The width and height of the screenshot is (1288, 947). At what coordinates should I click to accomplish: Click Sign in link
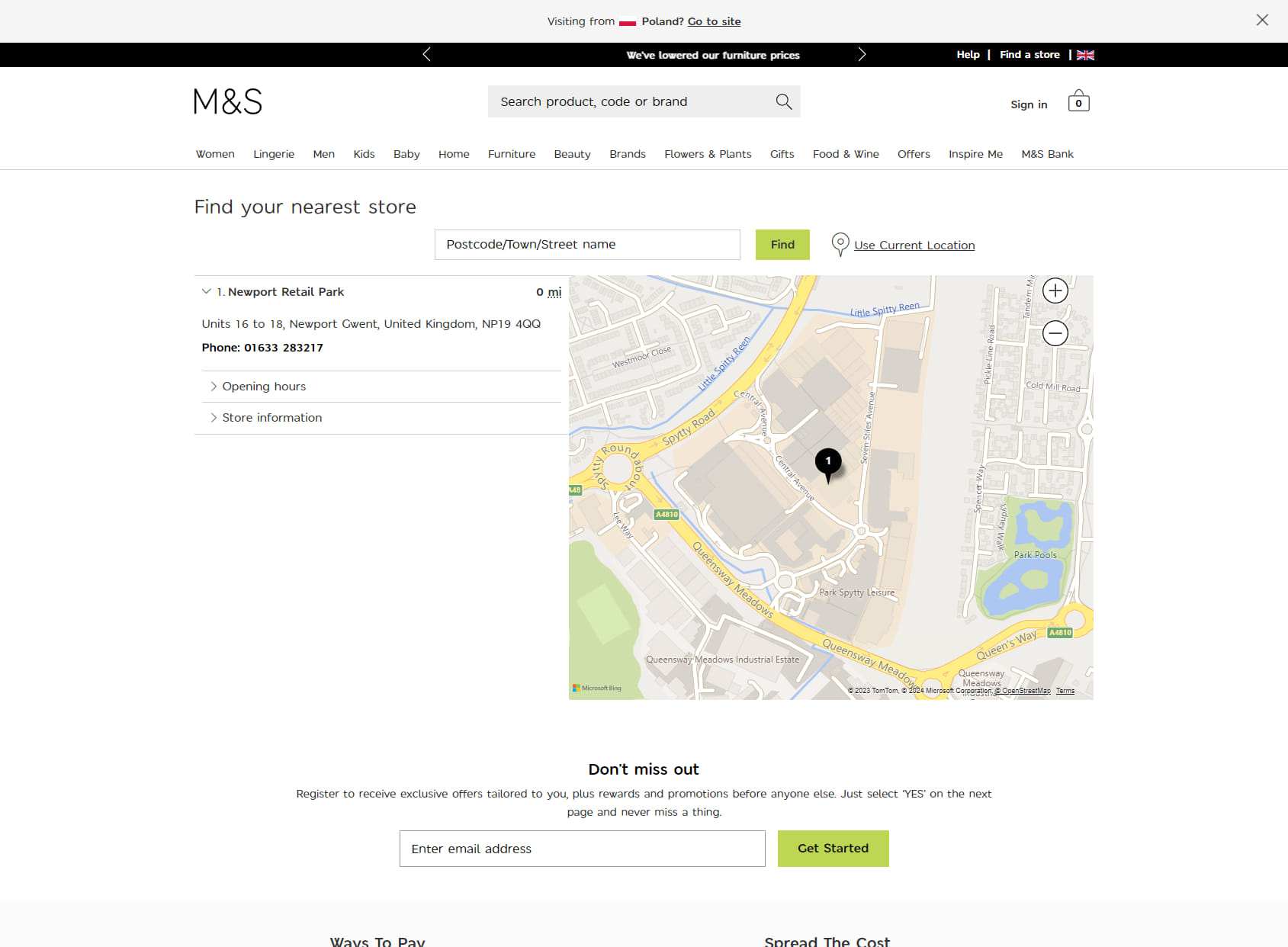[x=1029, y=104]
